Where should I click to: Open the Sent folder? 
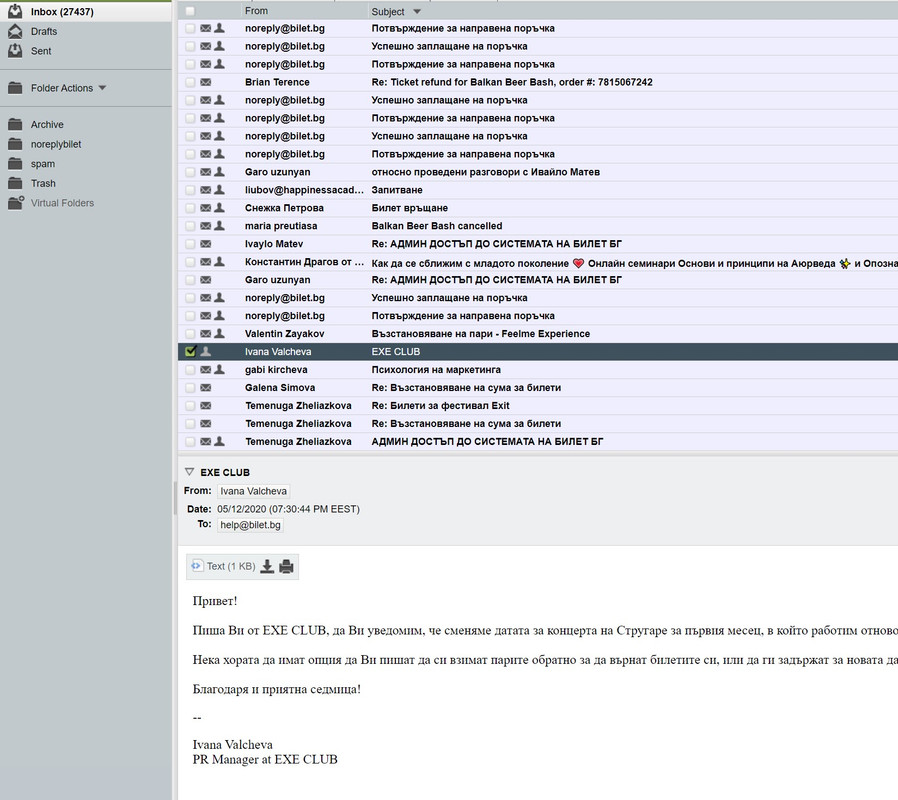41,51
